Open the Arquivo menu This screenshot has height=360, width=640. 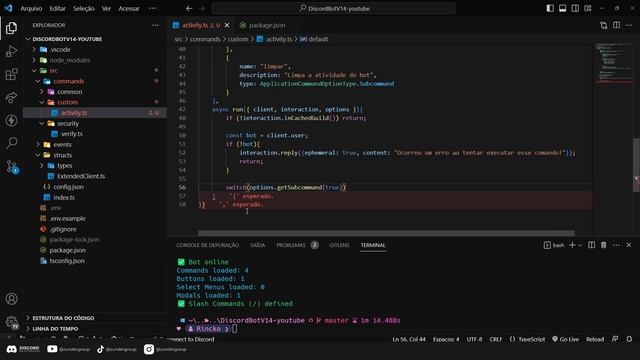pyautogui.click(x=31, y=8)
